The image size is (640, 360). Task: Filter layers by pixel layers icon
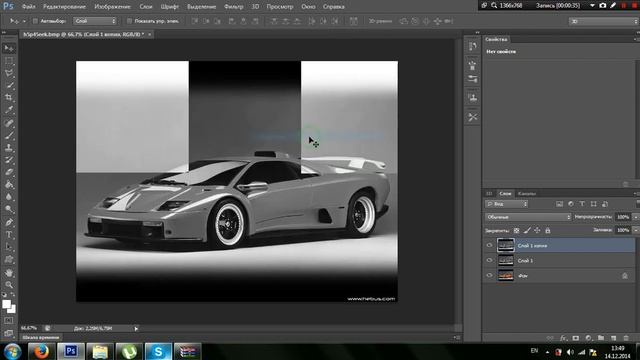(559, 204)
